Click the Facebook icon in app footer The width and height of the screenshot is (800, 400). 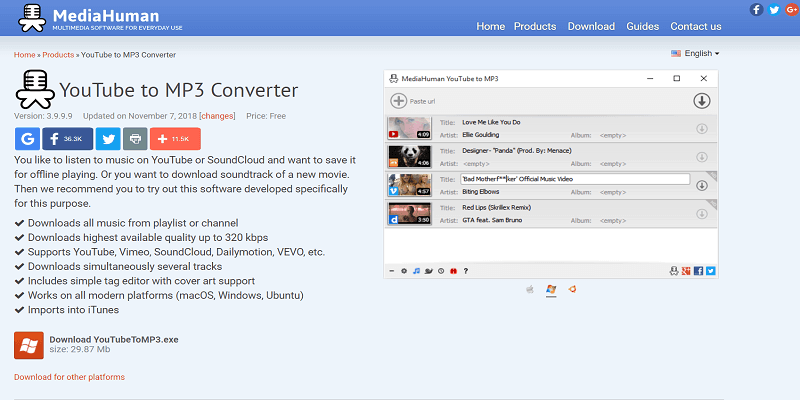pos(699,271)
